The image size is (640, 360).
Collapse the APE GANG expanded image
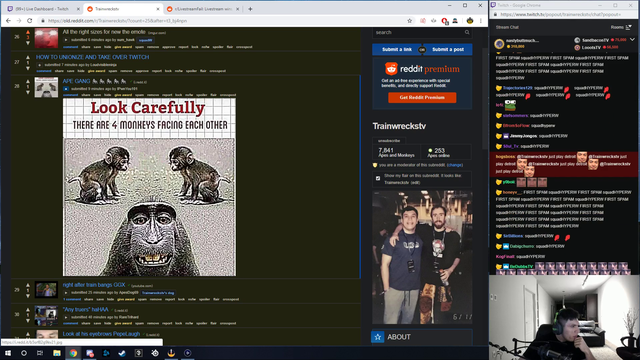click(66, 89)
